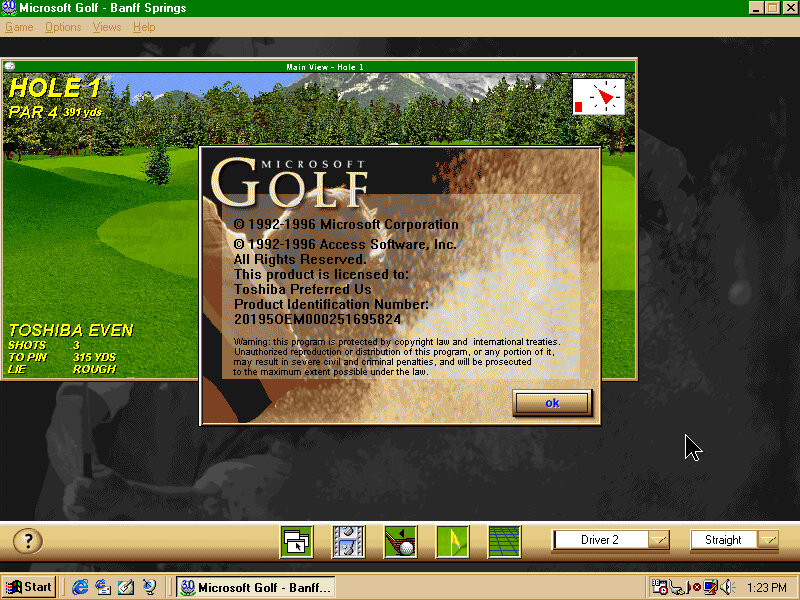Open the Game menu

click(19, 27)
